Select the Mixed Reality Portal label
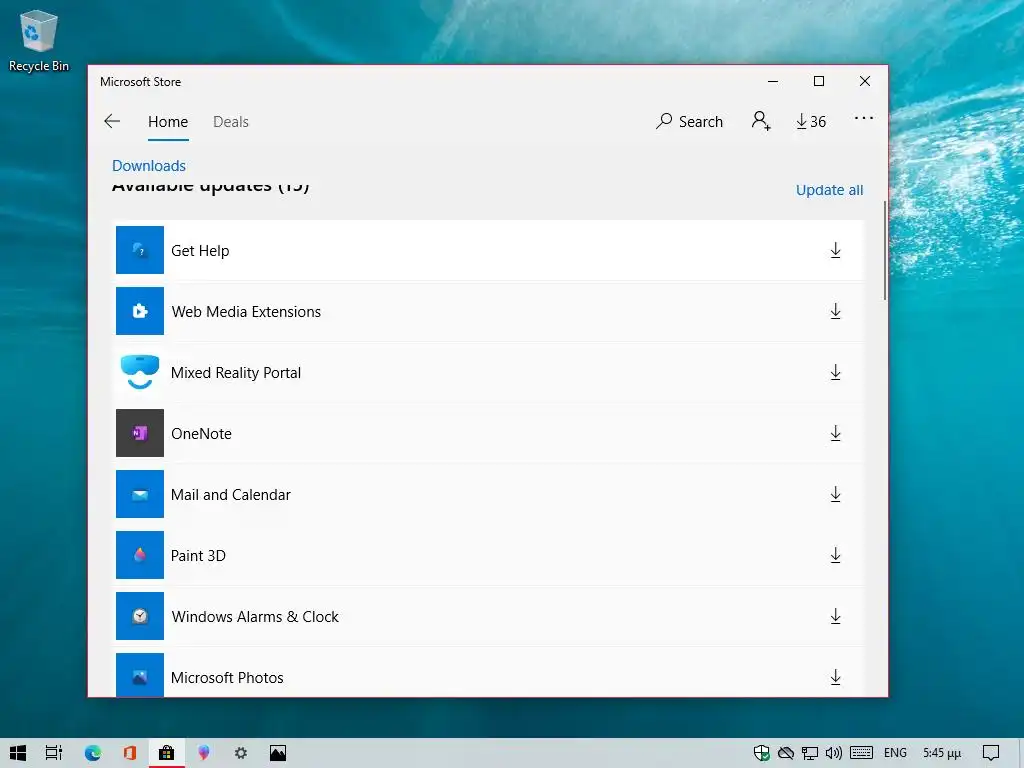Image resolution: width=1024 pixels, height=768 pixels. click(x=236, y=373)
